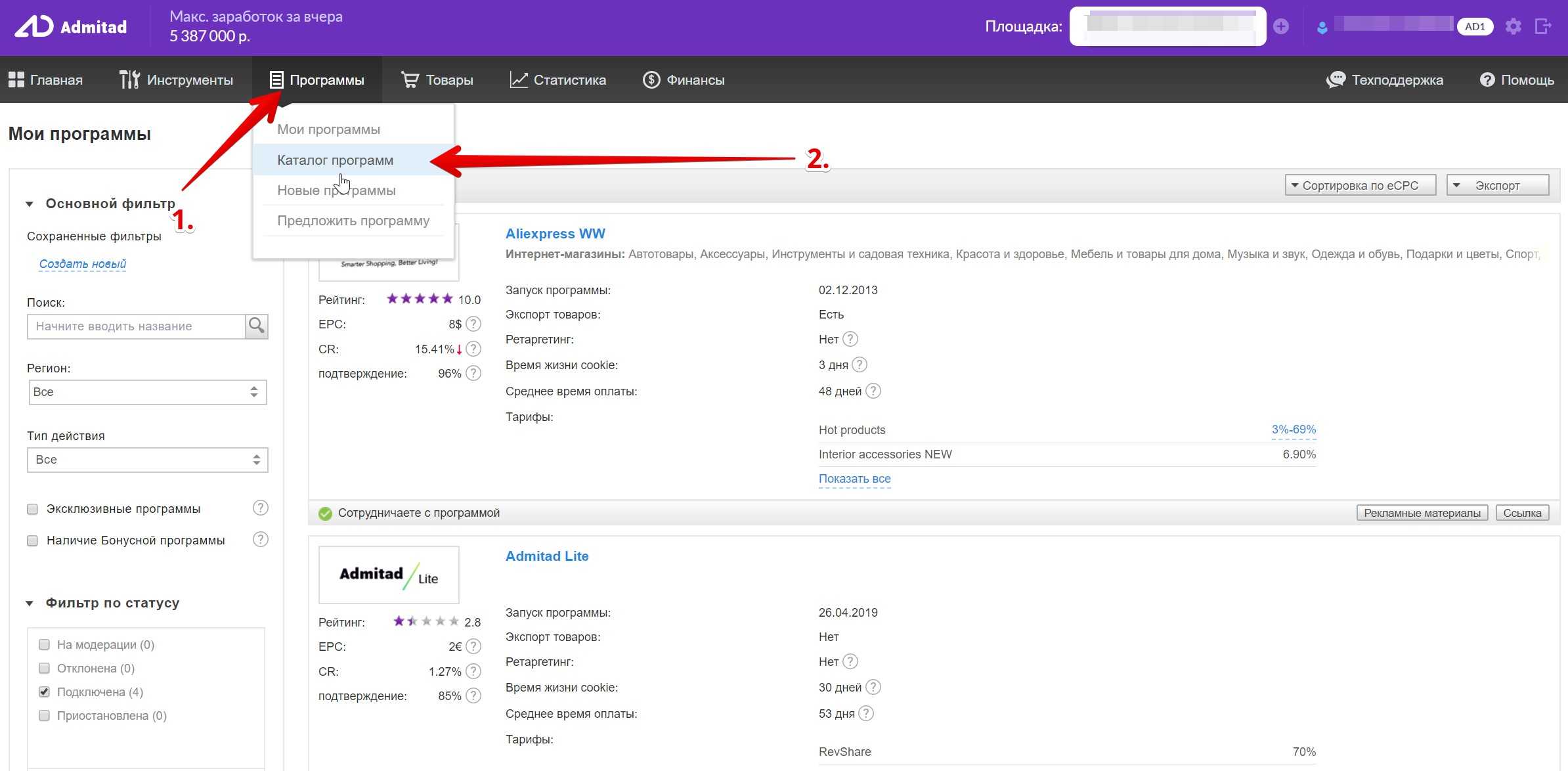This screenshot has width=1568, height=771.
Task: Show cookie help next to 30 дней
Action: [873, 687]
